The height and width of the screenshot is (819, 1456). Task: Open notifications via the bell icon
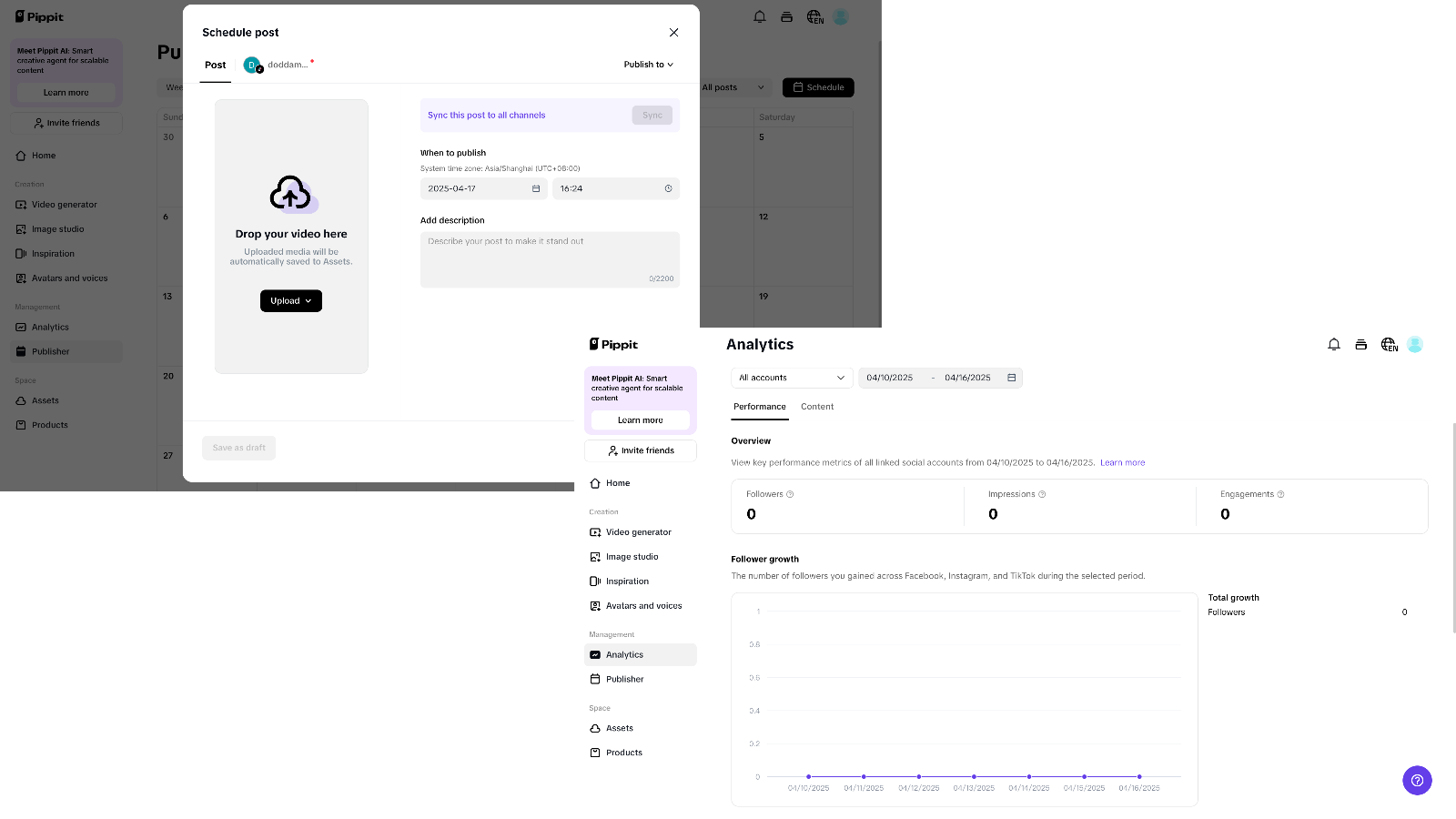tap(1334, 344)
